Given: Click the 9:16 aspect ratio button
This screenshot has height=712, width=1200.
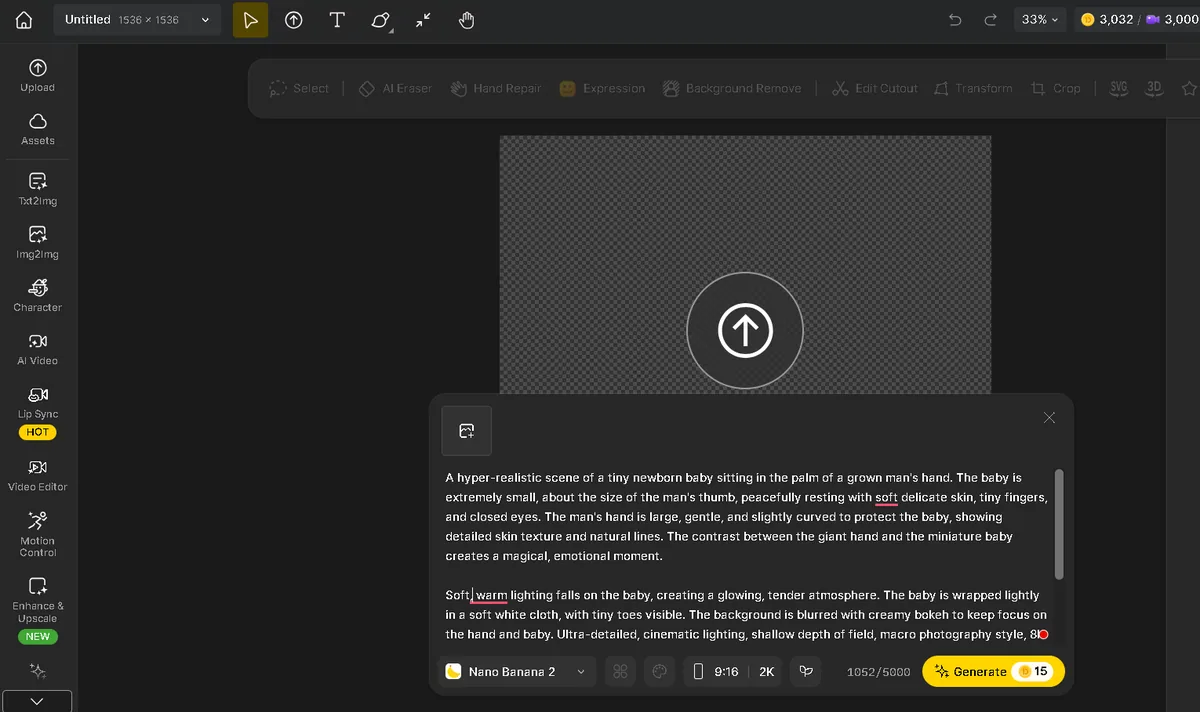Looking at the screenshot, I should (716, 672).
